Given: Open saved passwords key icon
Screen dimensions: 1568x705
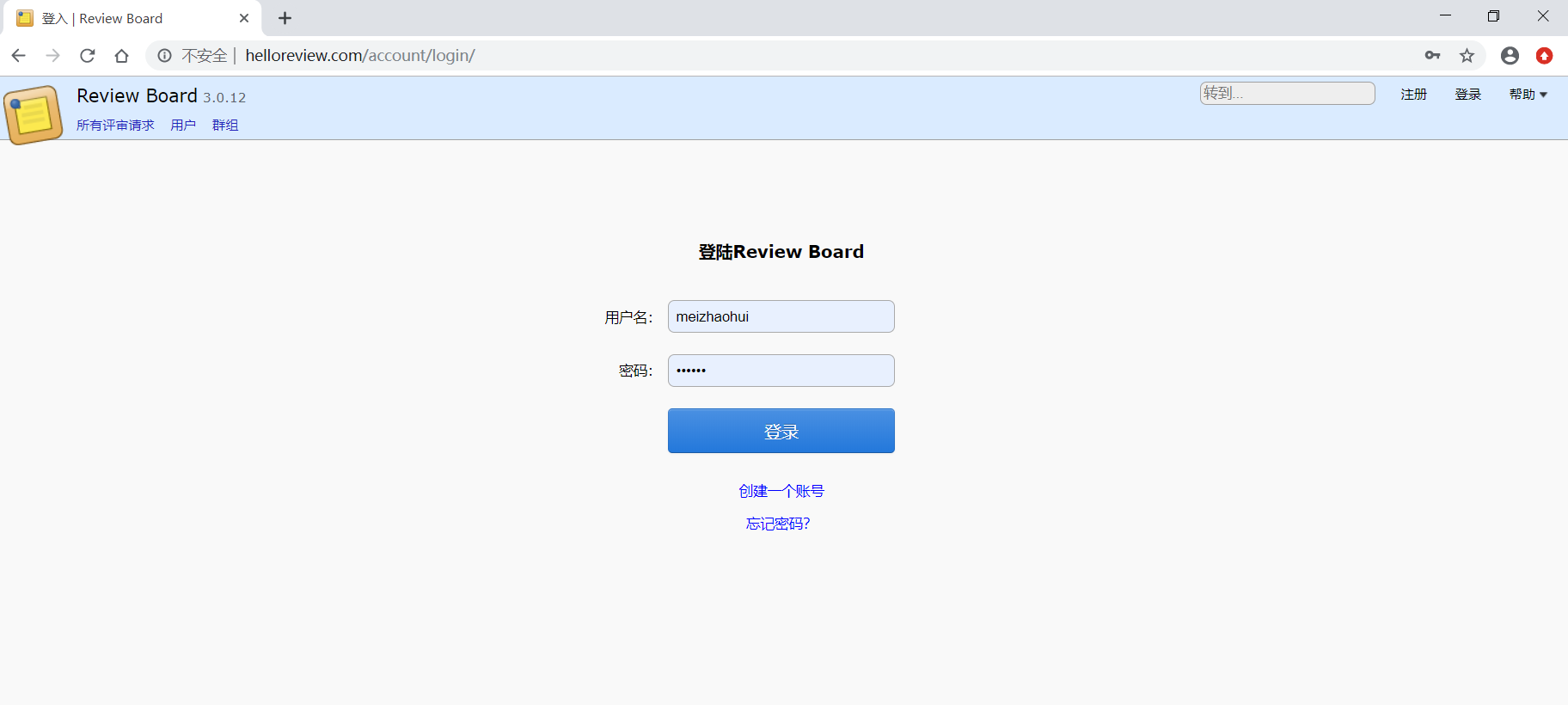Looking at the screenshot, I should 1432,56.
